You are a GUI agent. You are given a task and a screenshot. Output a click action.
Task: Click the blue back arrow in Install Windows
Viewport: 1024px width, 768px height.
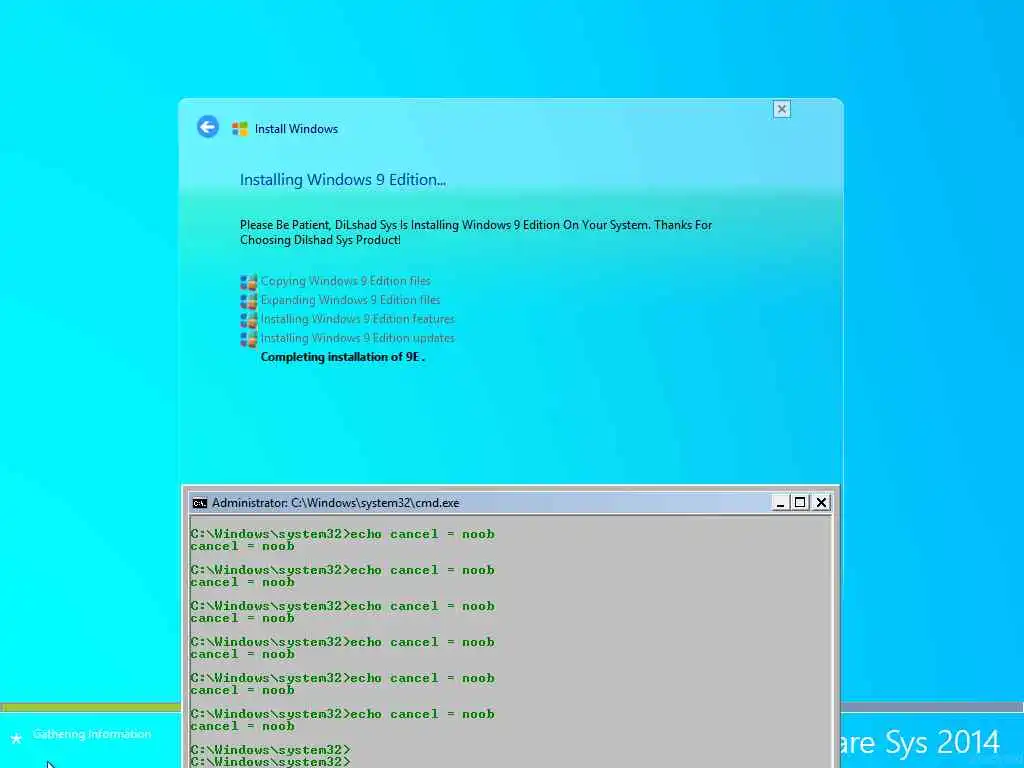pyautogui.click(x=208, y=127)
